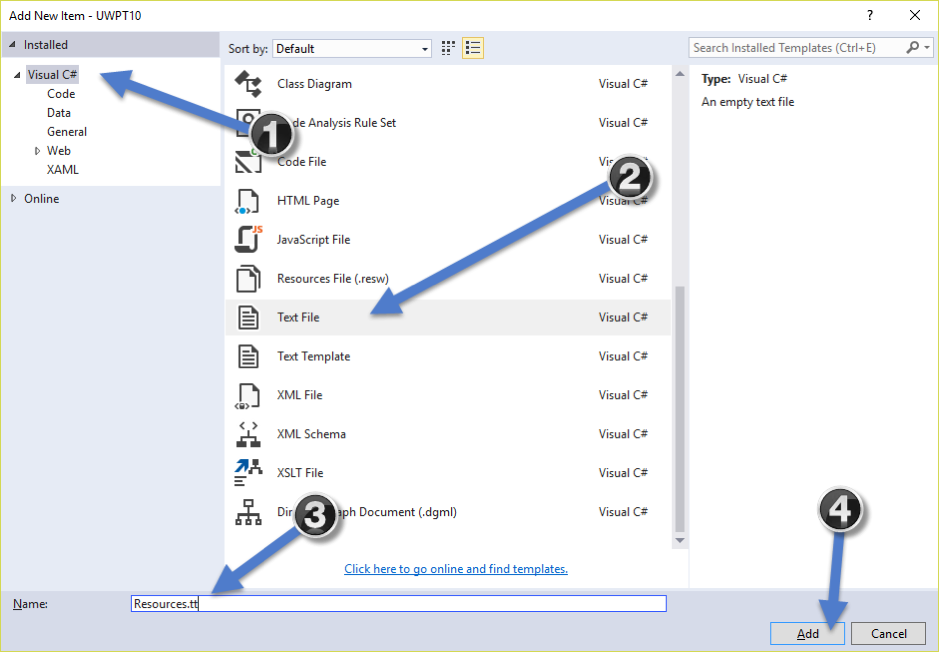Image resolution: width=939 pixels, height=652 pixels.
Task: Select the XML Schema template icon
Action: pyautogui.click(x=247, y=434)
